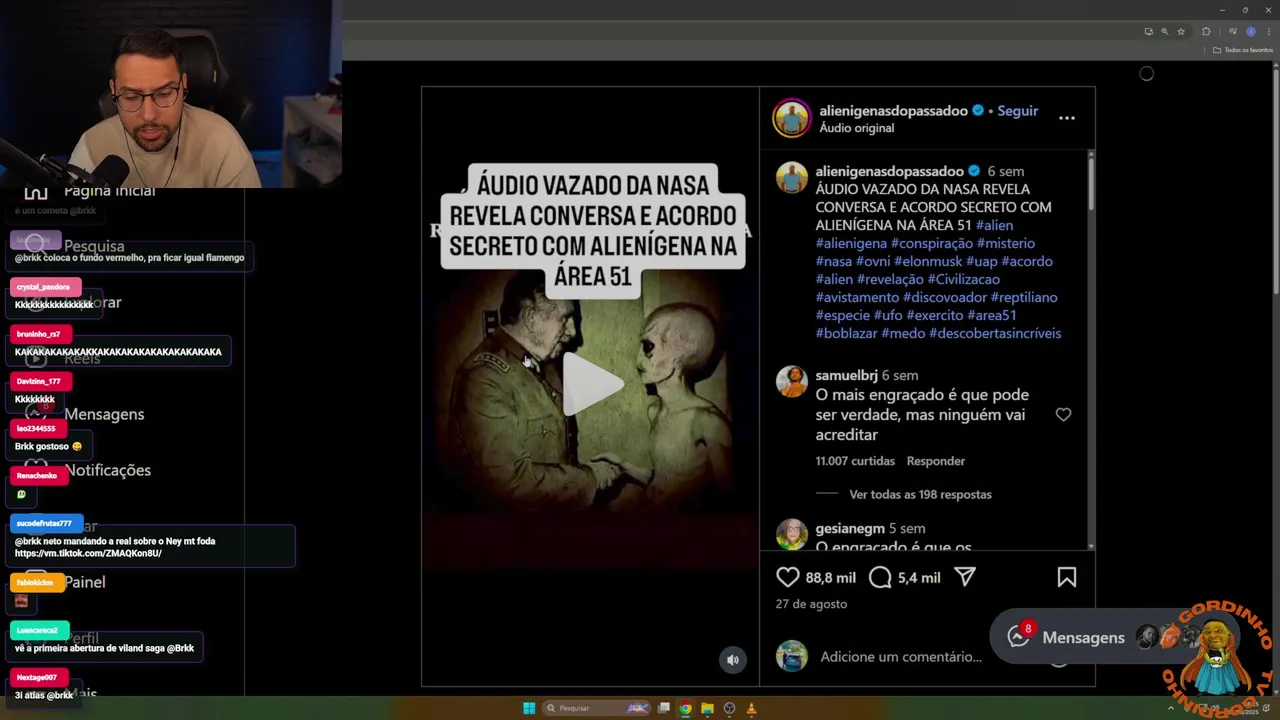Like samuelbrj's comment with heart
Viewport: 1280px width, 720px height.
click(1063, 415)
